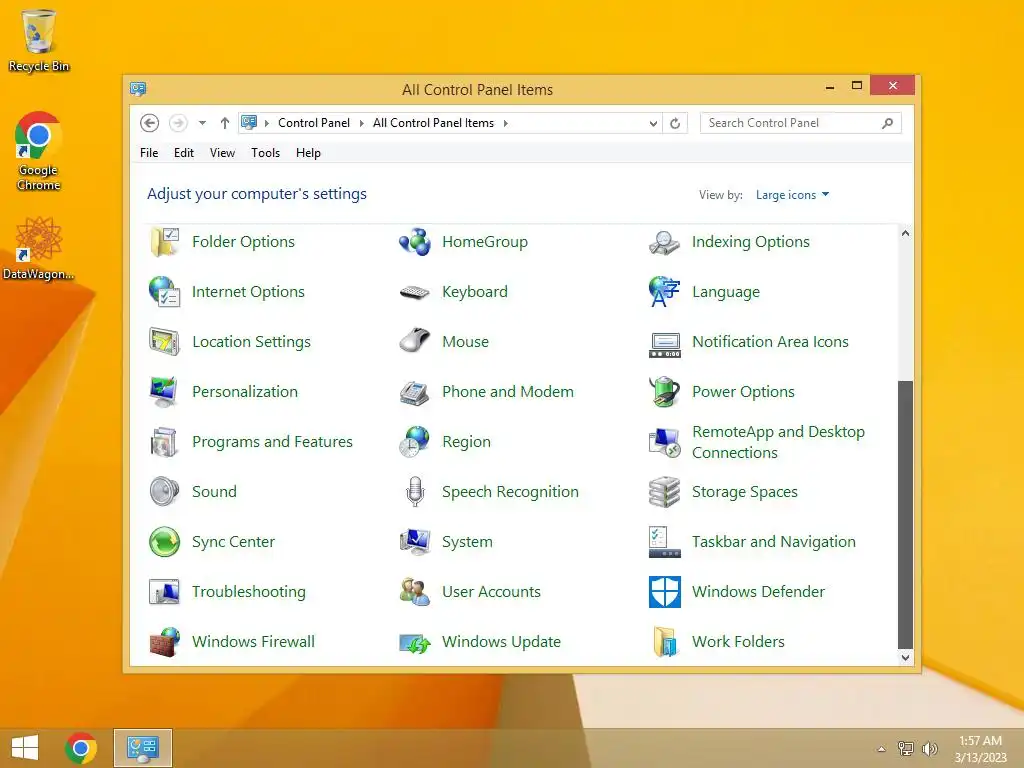Open the Power Options link

(743, 392)
